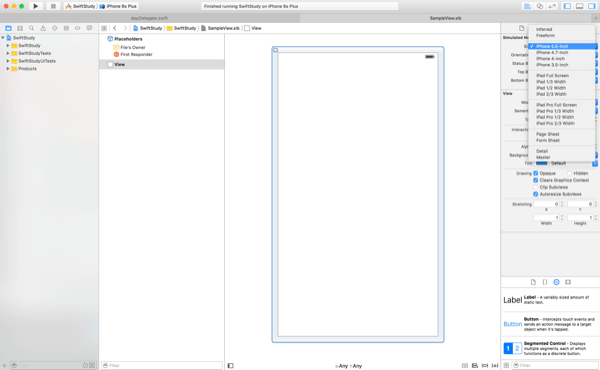Open the Issue navigator warning icon
Viewport: 600px width, 370px height.
tap(43, 28)
